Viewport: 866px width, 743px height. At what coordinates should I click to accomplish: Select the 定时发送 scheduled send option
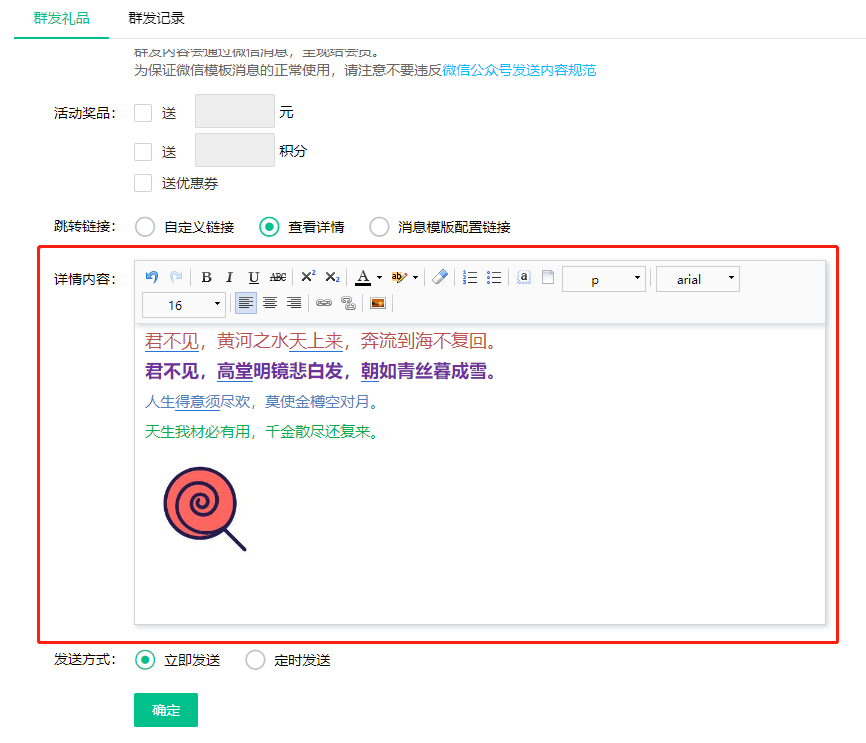click(255, 660)
